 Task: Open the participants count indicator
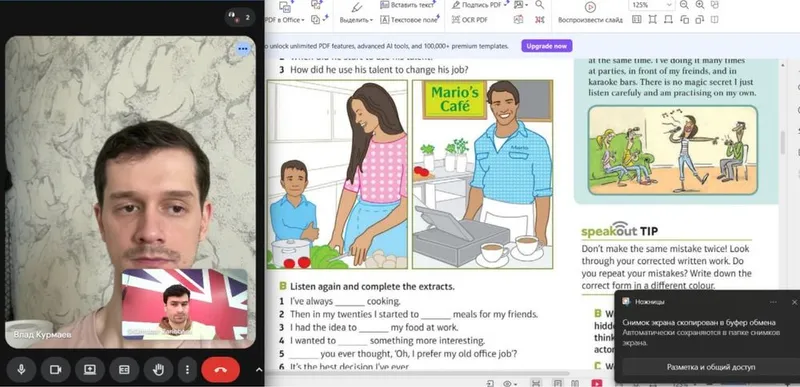point(240,17)
